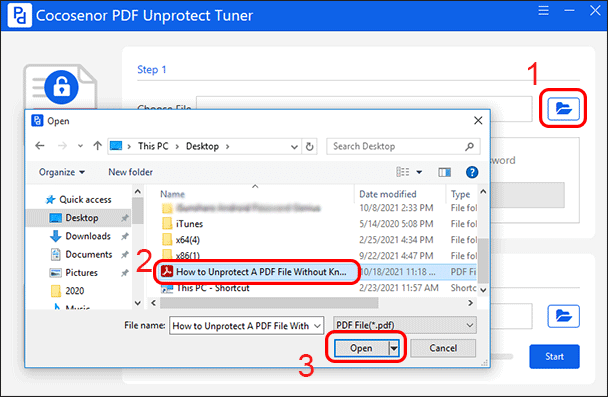Close the Open file dialog
The height and width of the screenshot is (397, 608).
(478, 121)
